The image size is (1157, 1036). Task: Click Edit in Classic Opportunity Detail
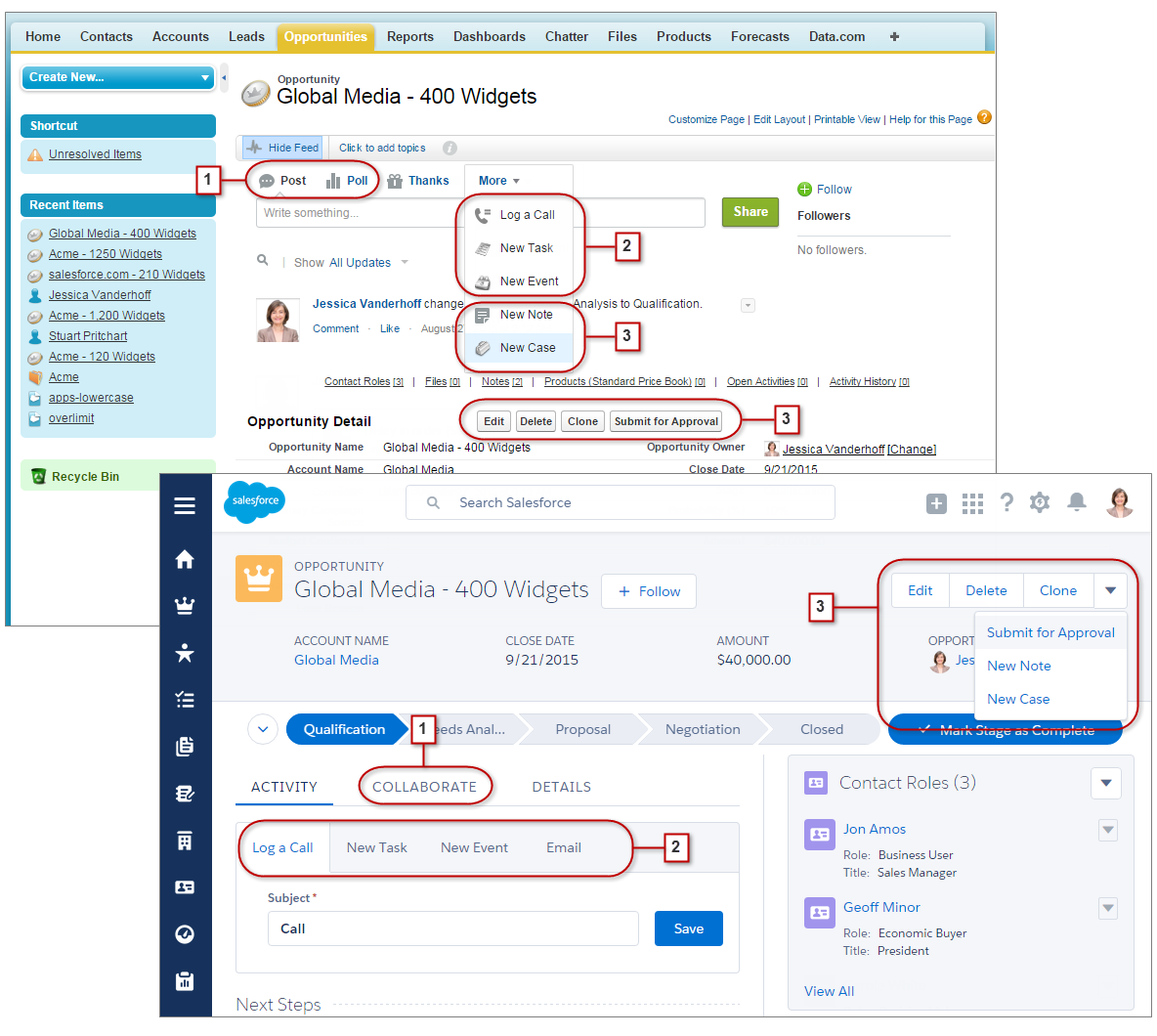coord(493,421)
